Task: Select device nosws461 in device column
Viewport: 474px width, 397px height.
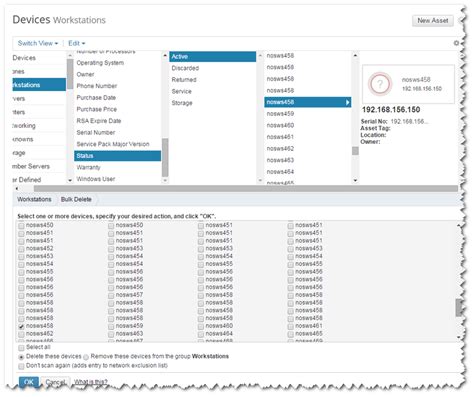Action: 280,137
